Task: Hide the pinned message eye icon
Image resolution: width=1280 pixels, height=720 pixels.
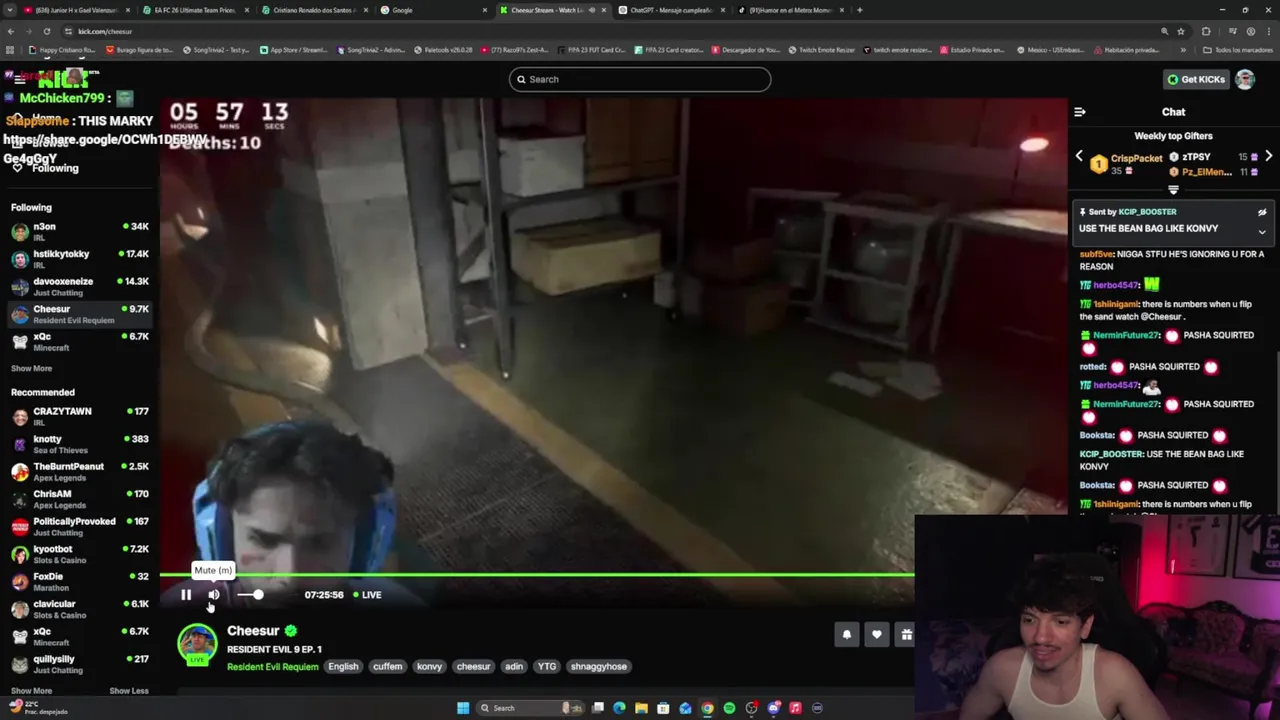Action: [x=1262, y=212]
